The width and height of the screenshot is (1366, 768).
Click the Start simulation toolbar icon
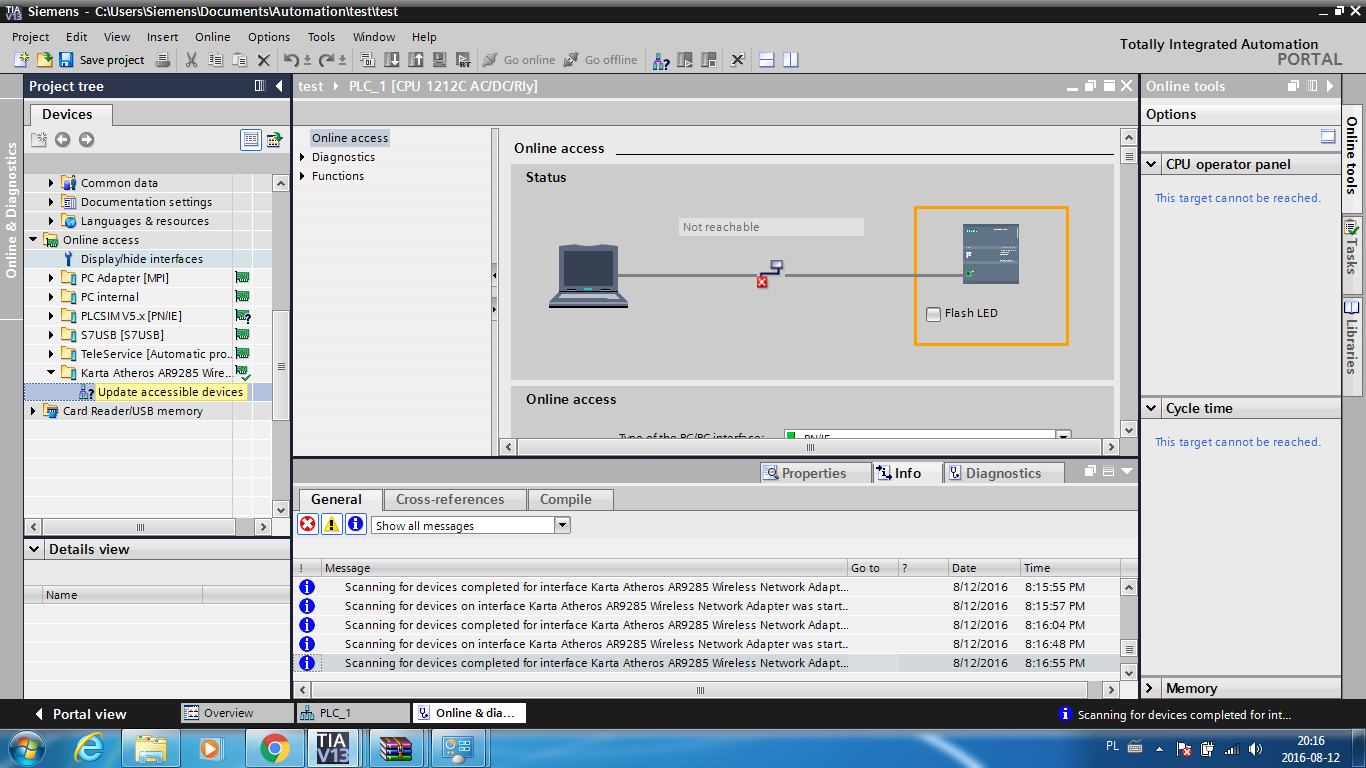[x=440, y=60]
